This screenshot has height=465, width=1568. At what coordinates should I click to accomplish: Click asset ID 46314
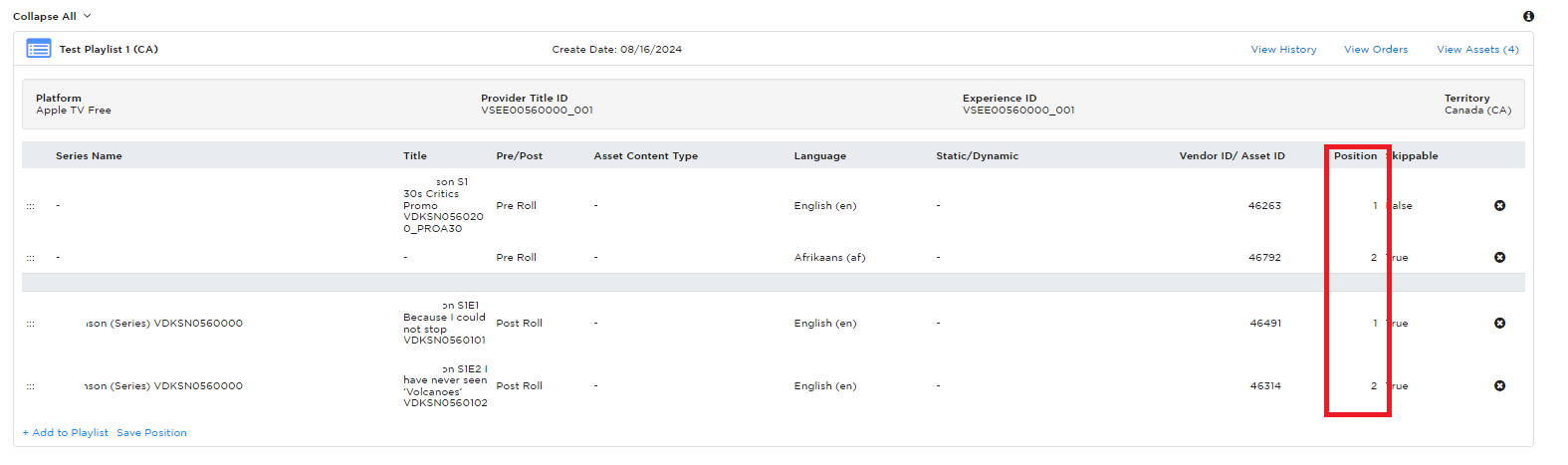click(1265, 386)
